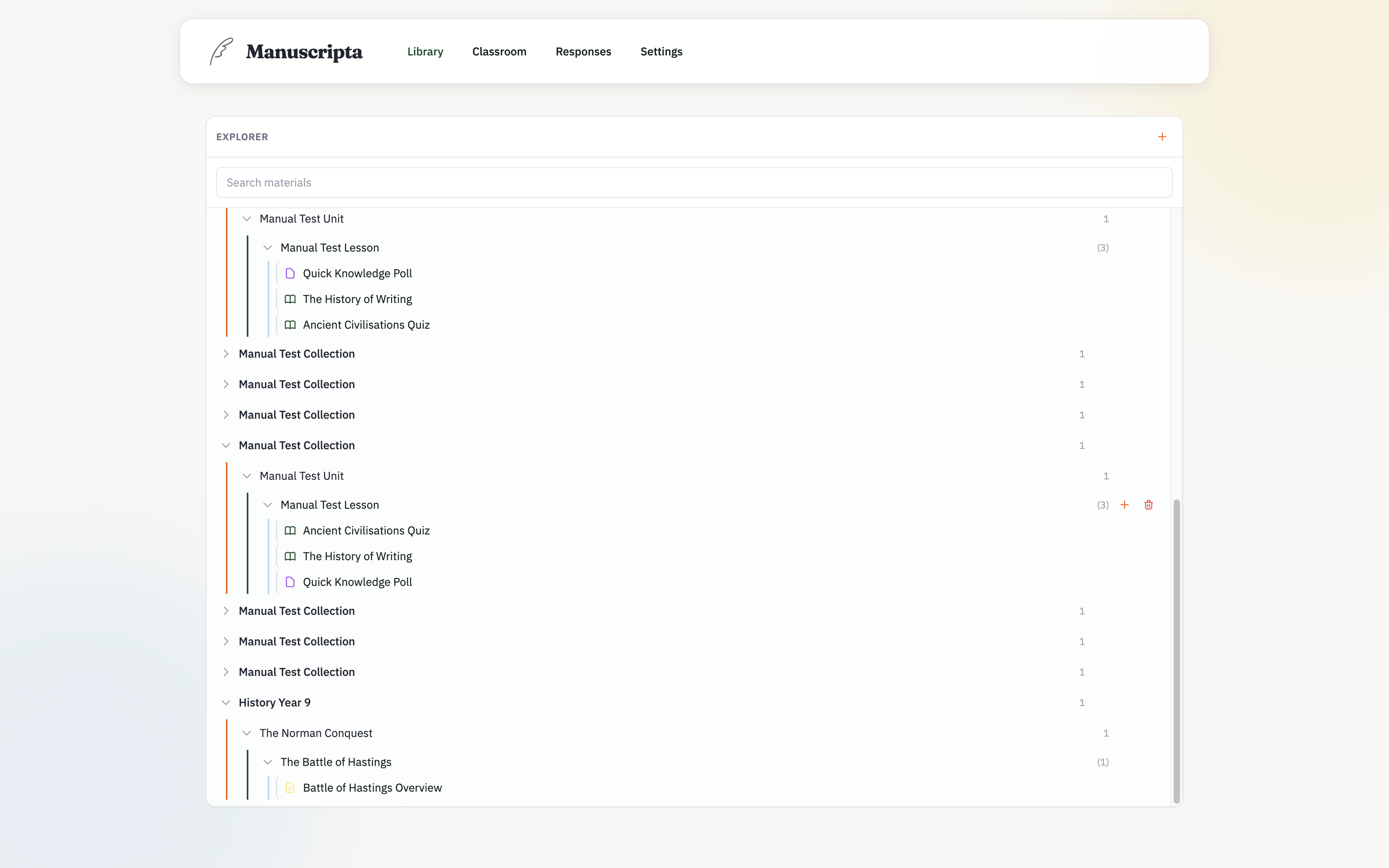Click the document icon beside Quick Knowledge Poll

(291, 273)
